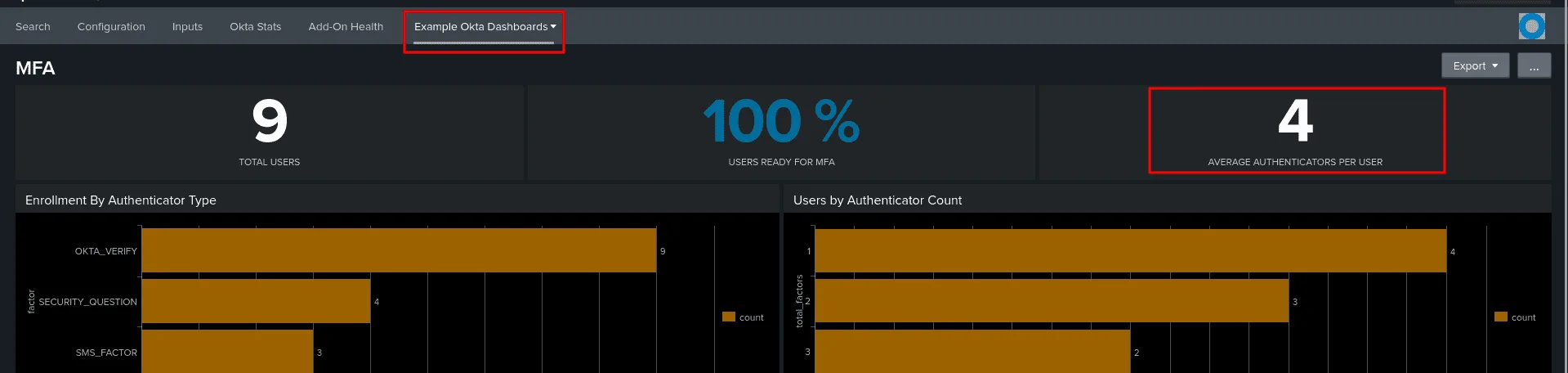This screenshot has width=1568, height=373.
Task: Click AVERAGE AUTHENTICATORS PER USER label
Action: 1295,162
